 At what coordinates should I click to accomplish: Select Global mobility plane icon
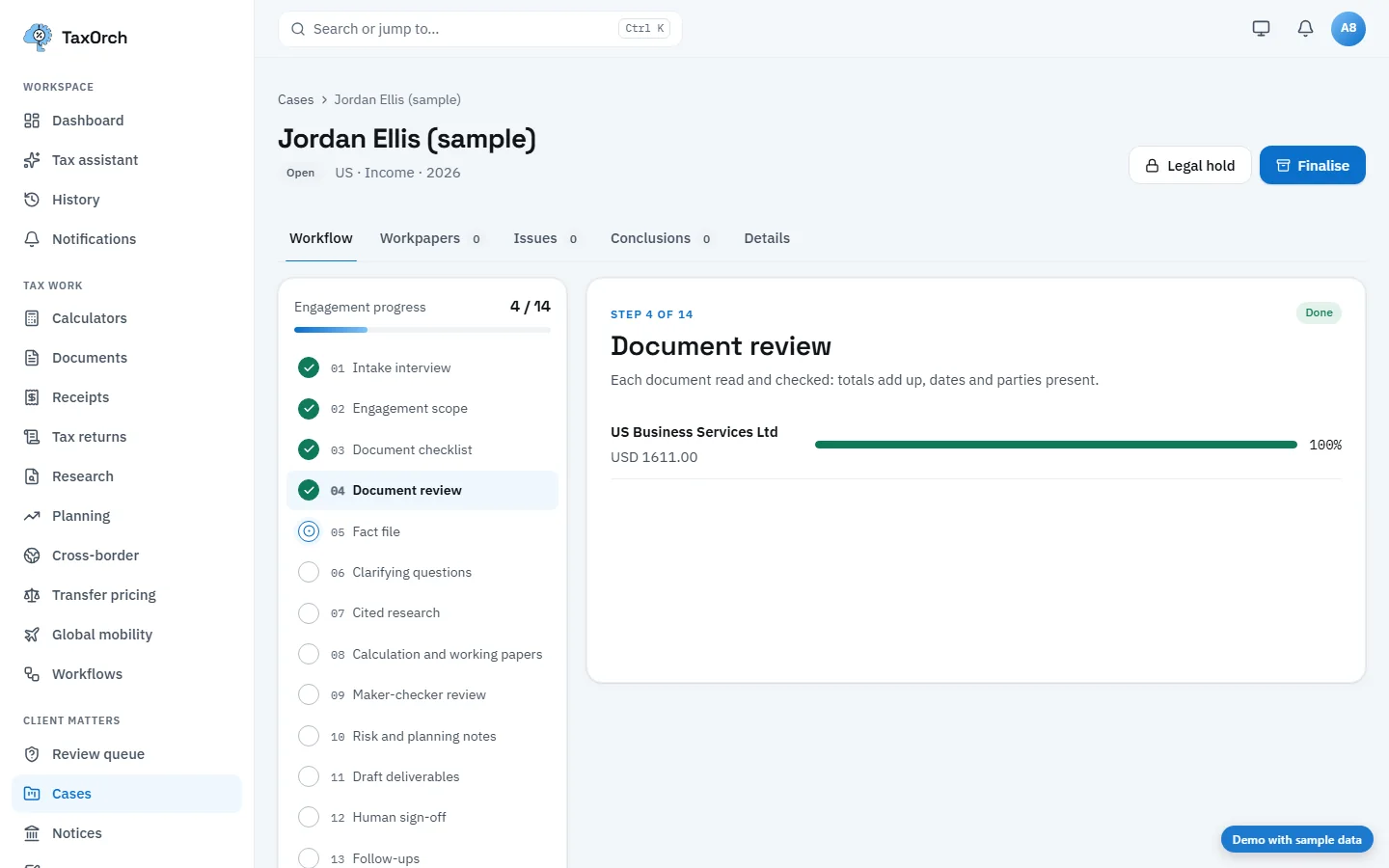(32, 635)
